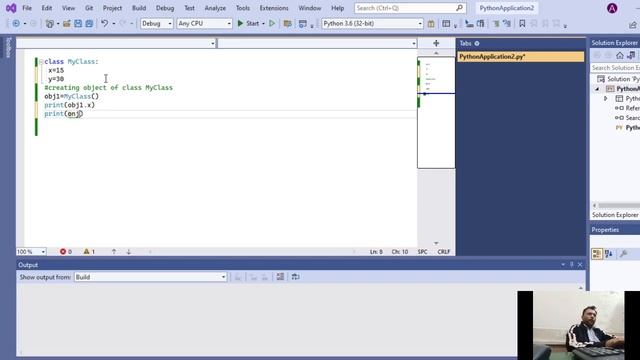Viewport: 640px width, 360px height.
Task: Collapse the PythonApplication project tree node
Action: 597,89
